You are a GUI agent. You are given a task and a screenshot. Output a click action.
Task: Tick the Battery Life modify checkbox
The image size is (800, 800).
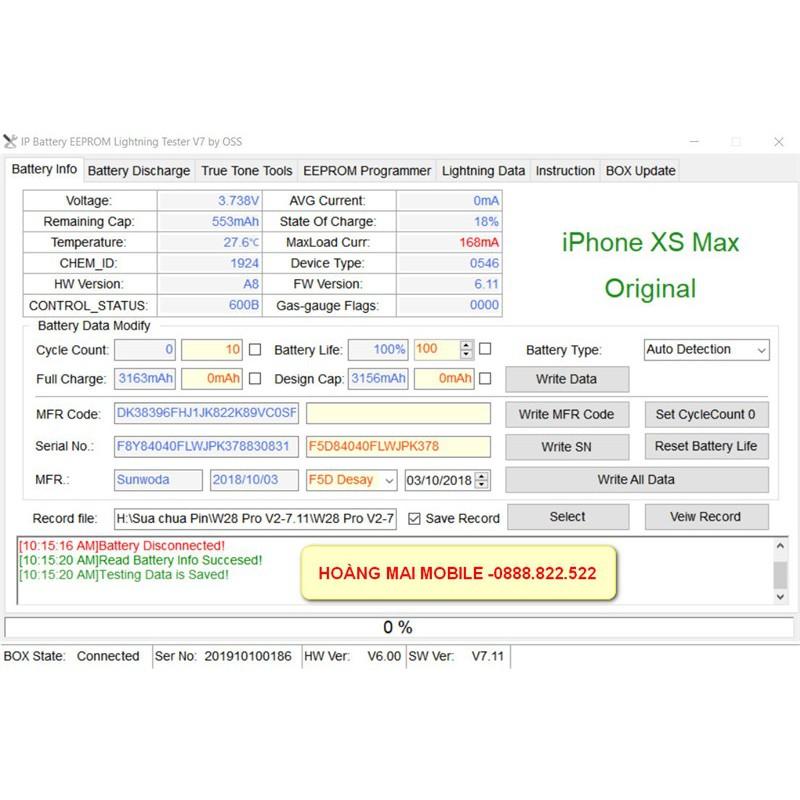[x=485, y=349]
